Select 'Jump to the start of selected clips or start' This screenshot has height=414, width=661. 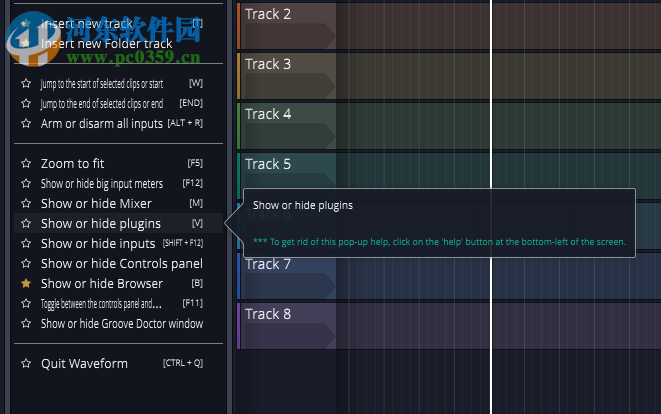[x=118, y=83]
